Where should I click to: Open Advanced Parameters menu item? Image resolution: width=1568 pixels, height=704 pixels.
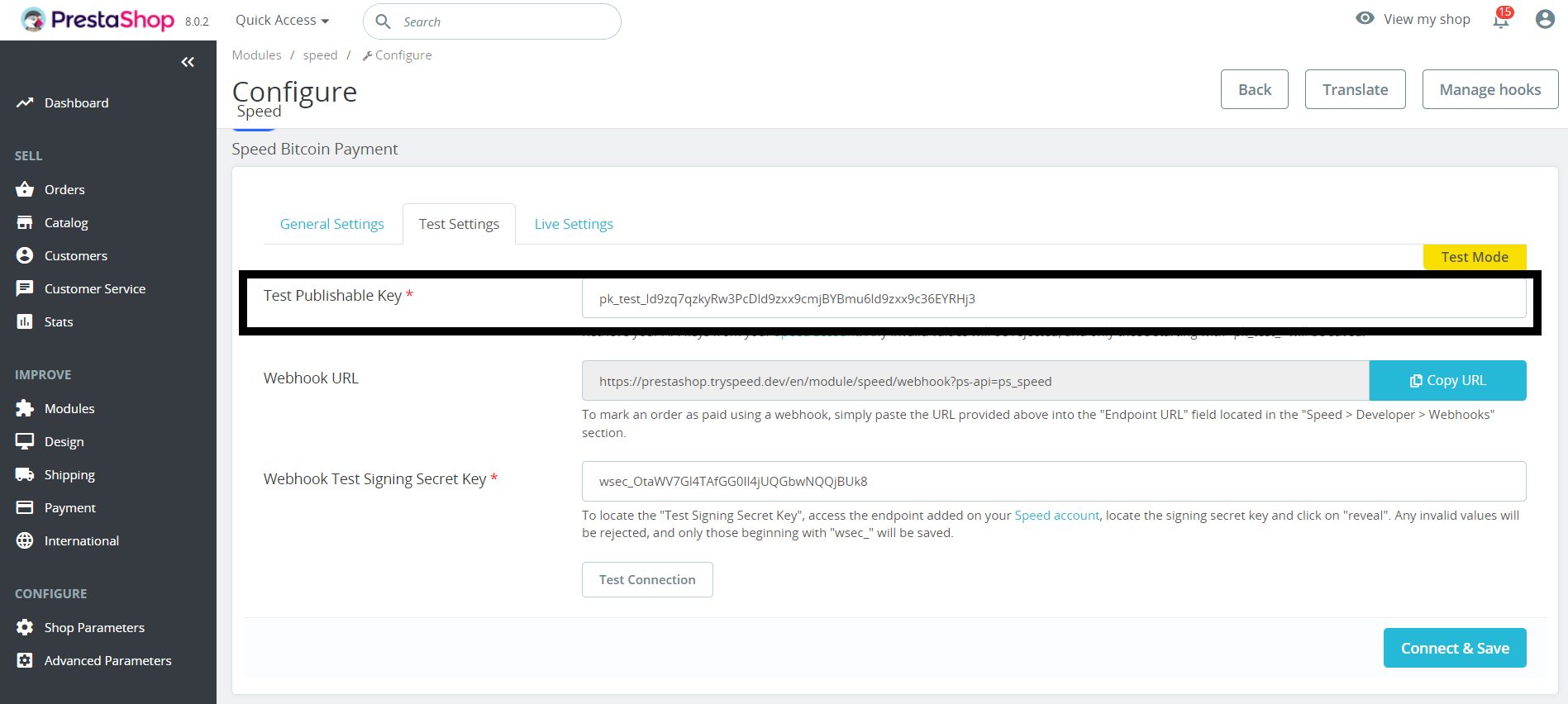pyautogui.click(x=108, y=660)
